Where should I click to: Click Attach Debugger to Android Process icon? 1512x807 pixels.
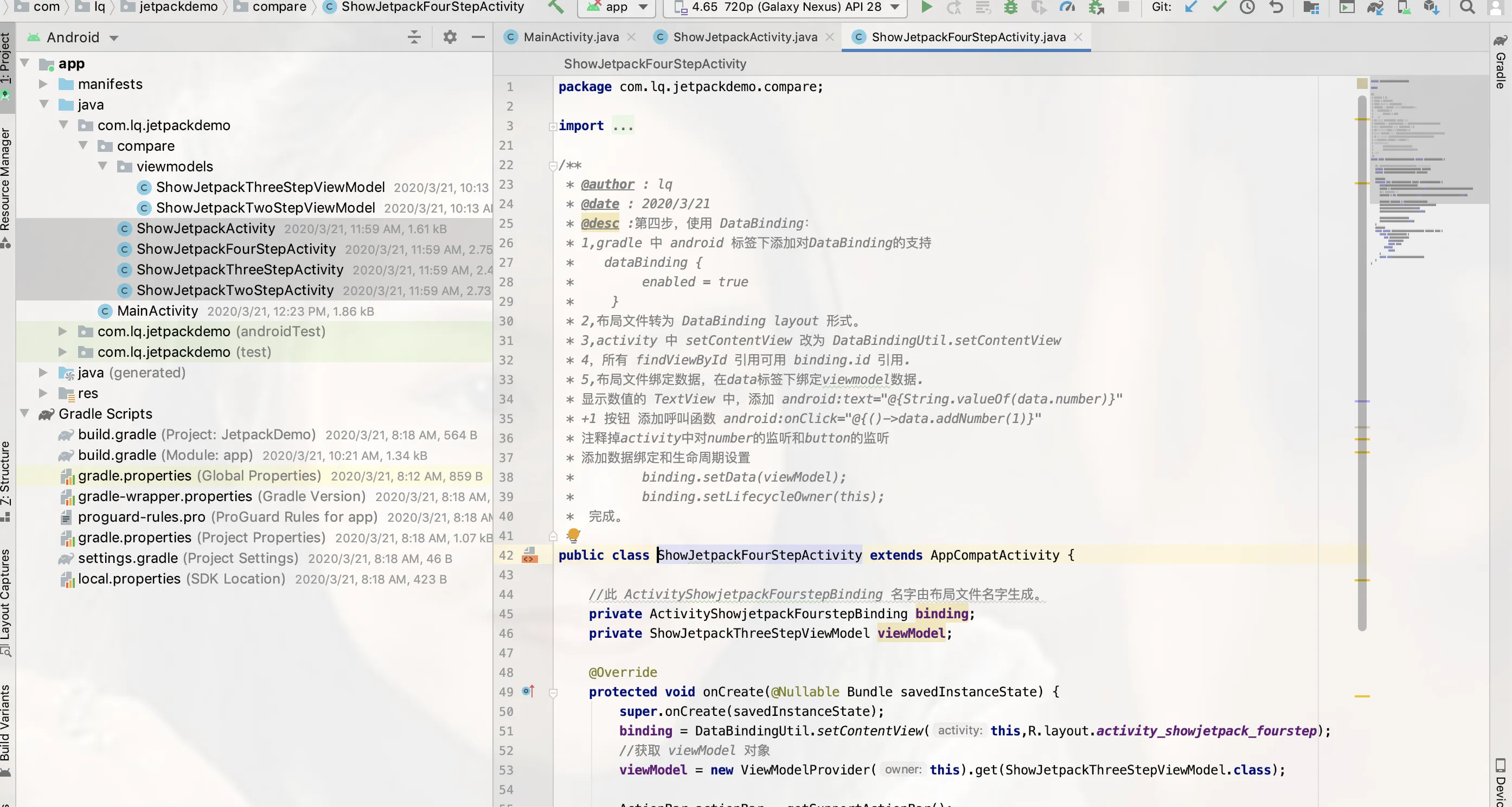pos(1096,7)
